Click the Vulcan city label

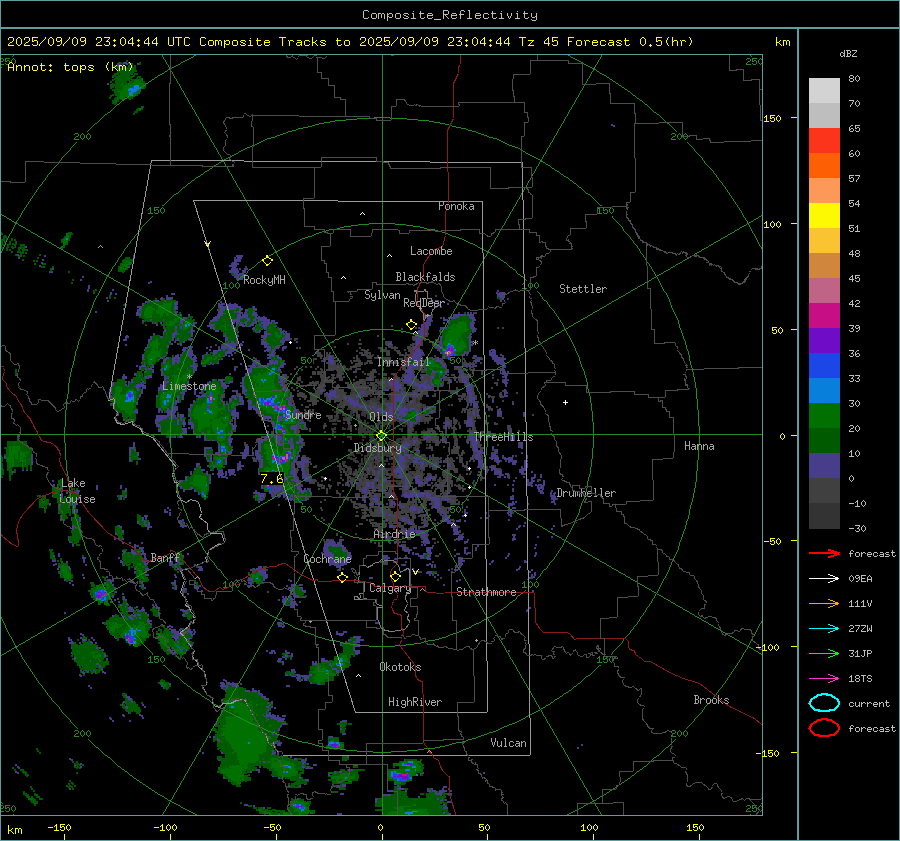click(509, 743)
